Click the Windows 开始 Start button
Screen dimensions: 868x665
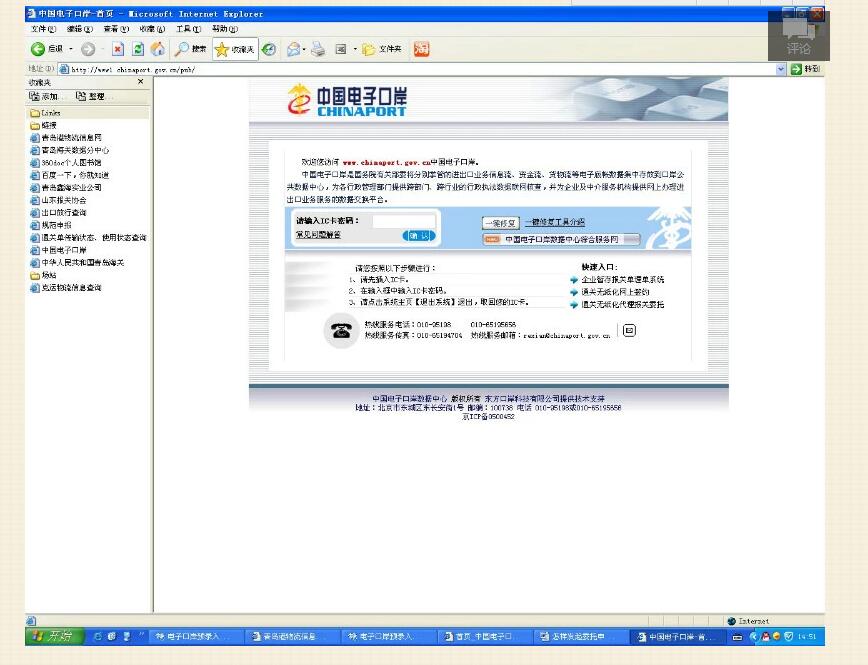pyautogui.click(x=54, y=636)
